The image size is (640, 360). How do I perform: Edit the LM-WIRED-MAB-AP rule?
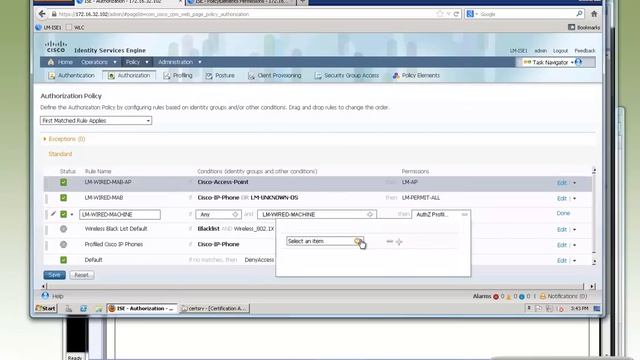tap(562, 183)
